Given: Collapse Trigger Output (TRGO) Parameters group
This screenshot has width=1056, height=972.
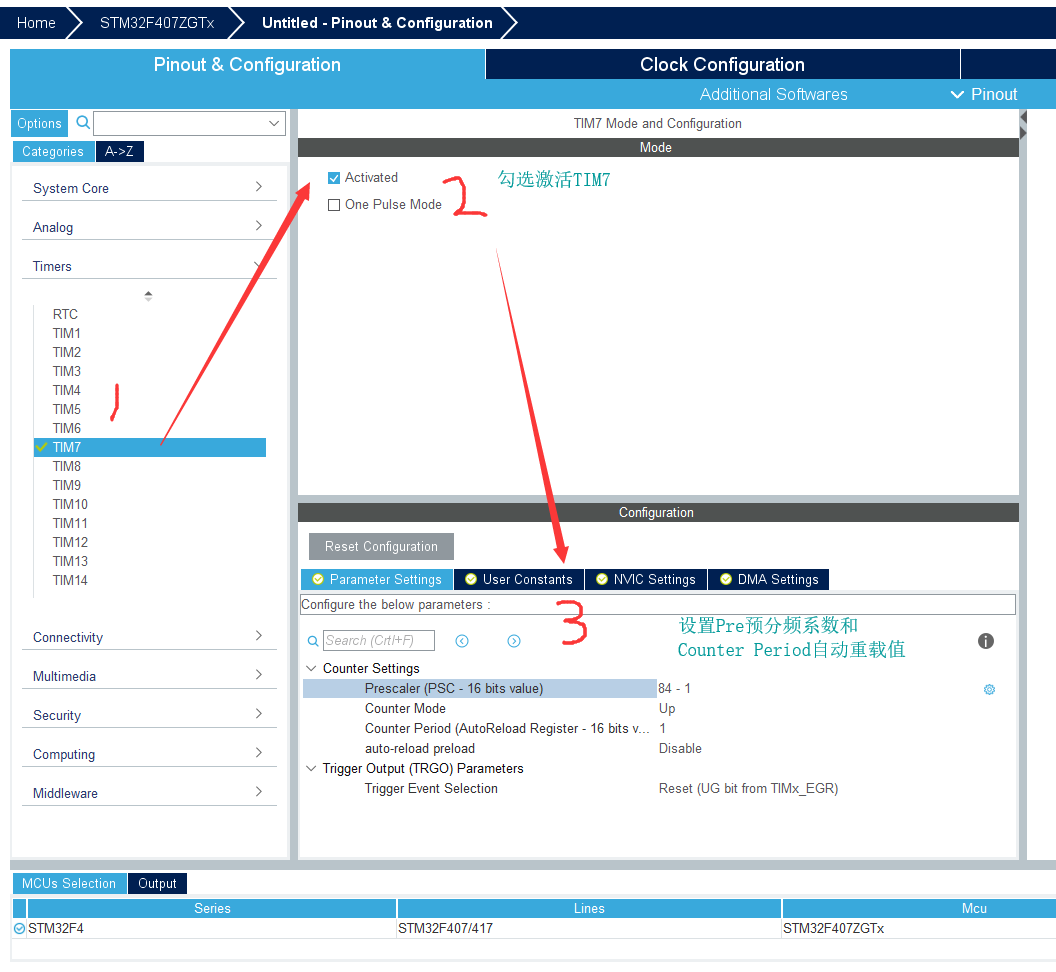Looking at the screenshot, I should tap(311, 769).
